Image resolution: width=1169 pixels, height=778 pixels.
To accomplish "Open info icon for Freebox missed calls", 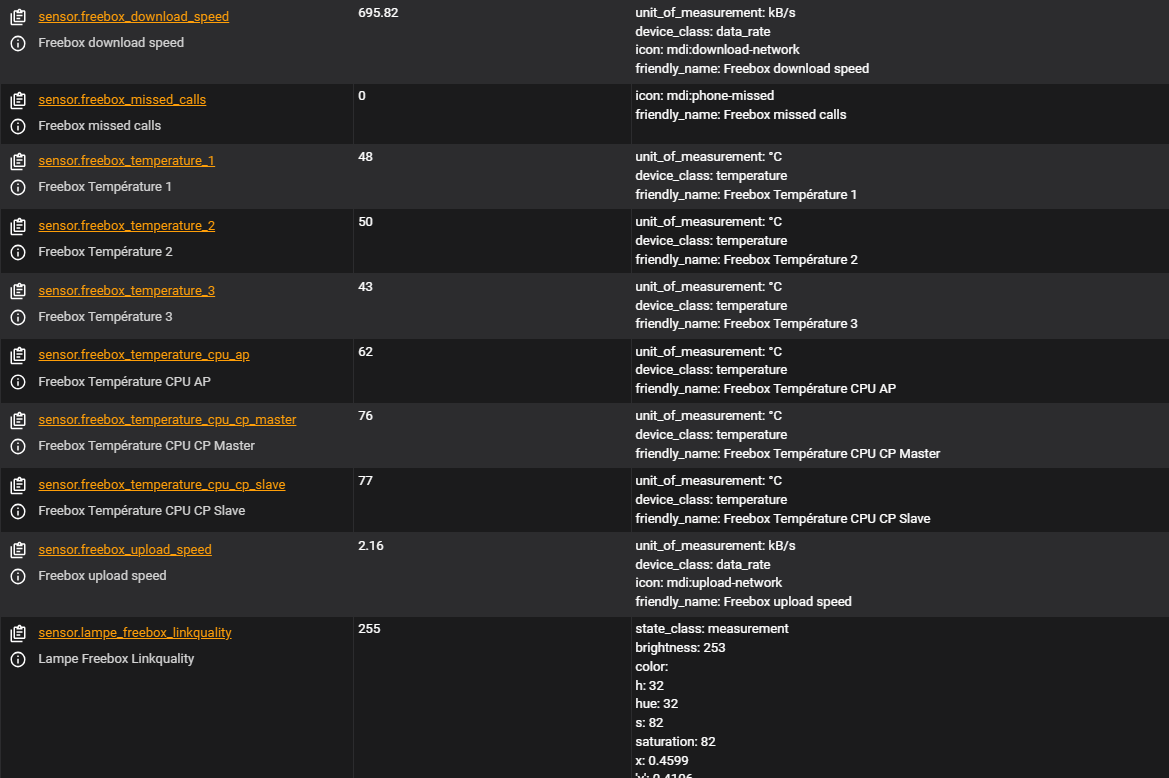I will tap(18, 126).
